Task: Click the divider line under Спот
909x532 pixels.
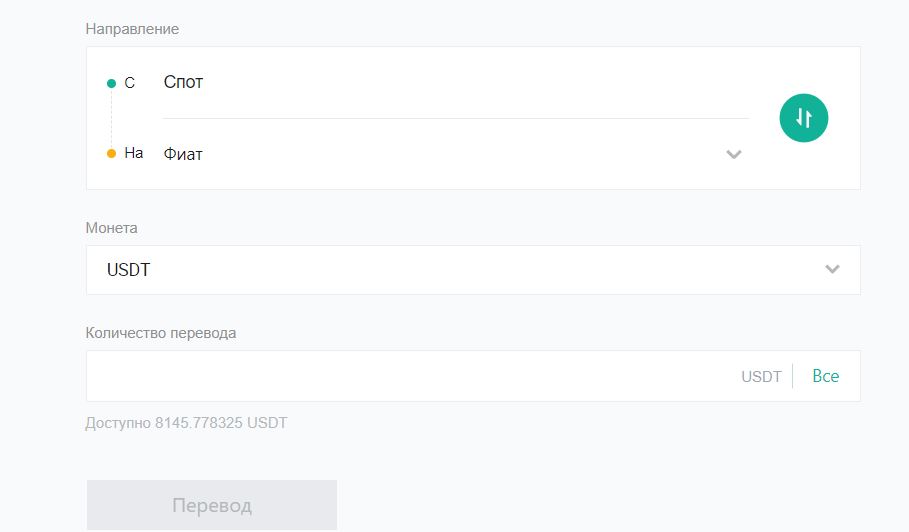Action: point(456,118)
